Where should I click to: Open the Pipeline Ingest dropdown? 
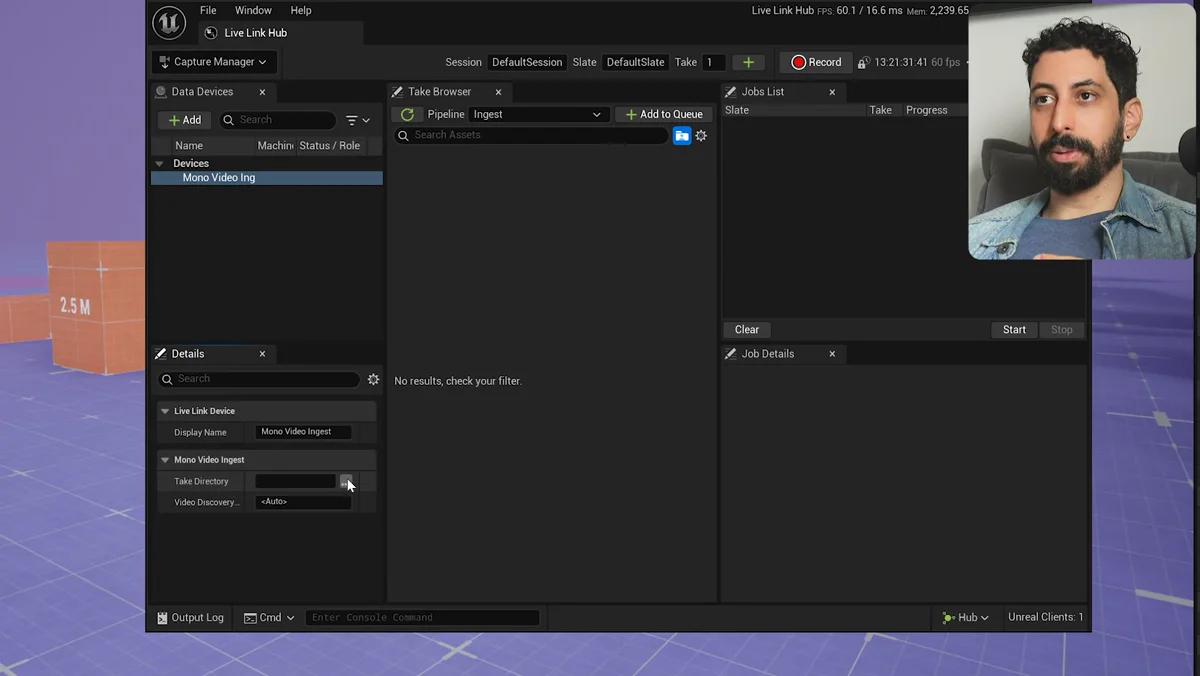[x=538, y=114]
